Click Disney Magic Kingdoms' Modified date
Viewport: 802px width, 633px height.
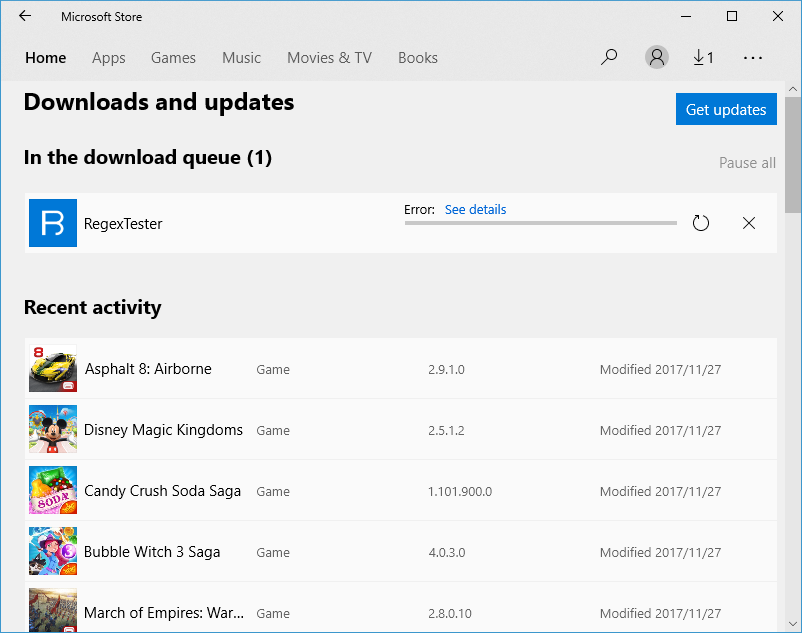click(660, 431)
